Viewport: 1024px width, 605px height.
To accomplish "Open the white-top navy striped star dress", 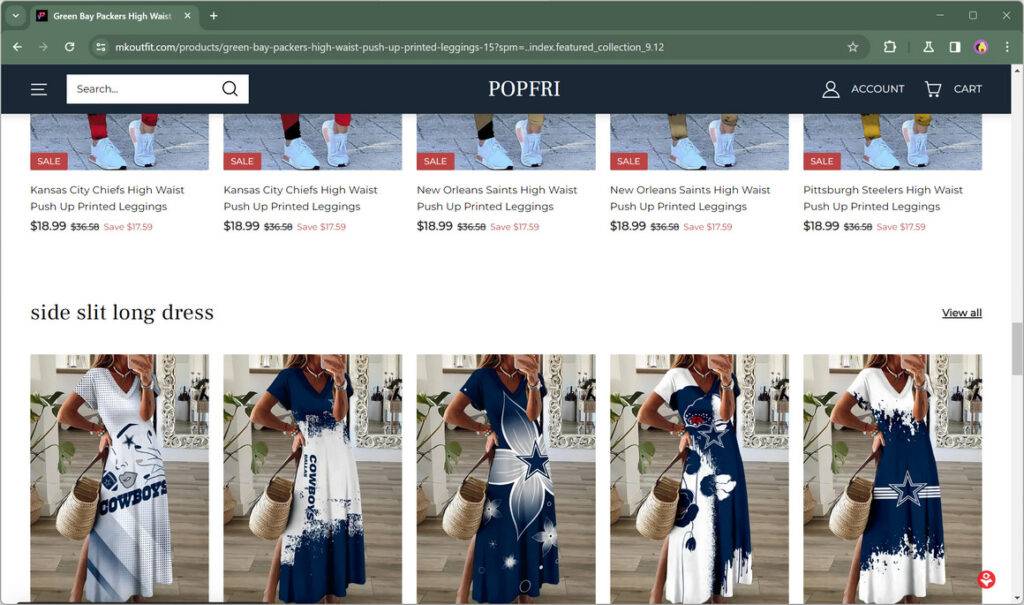I will (x=892, y=478).
